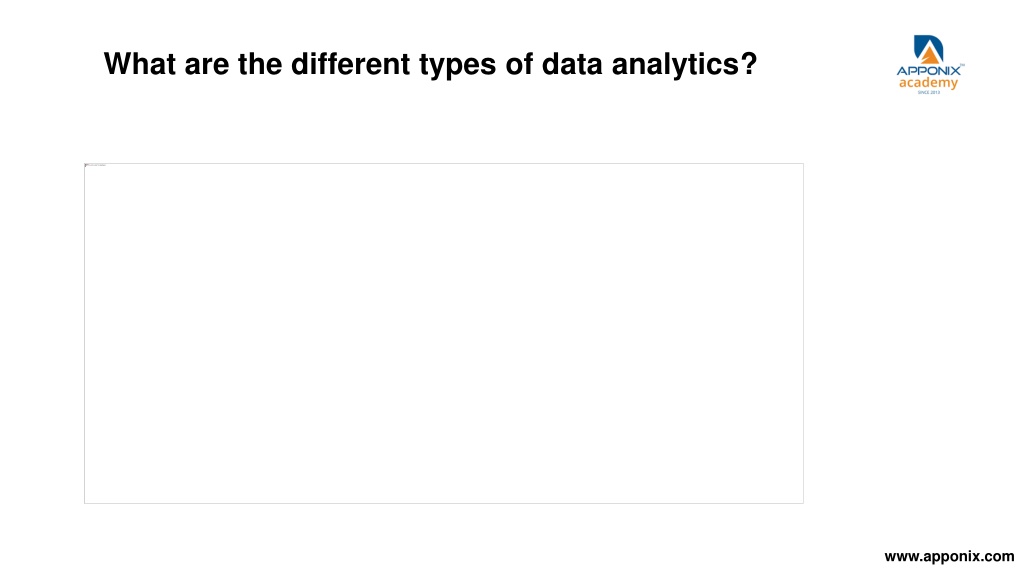Open the www.apponix.com link

[949, 556]
